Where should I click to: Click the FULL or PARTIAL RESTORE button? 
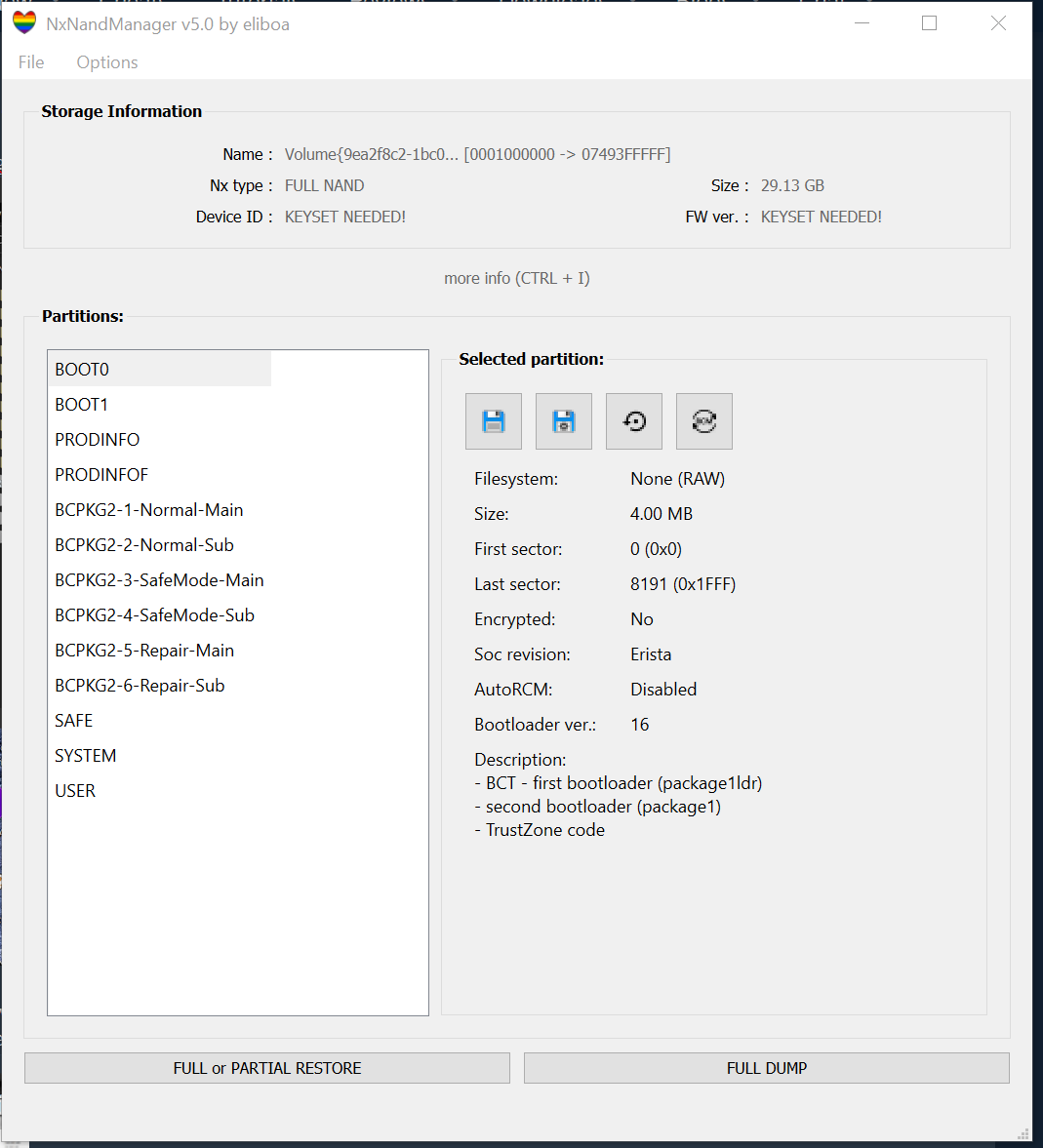pyautogui.click(x=267, y=1068)
